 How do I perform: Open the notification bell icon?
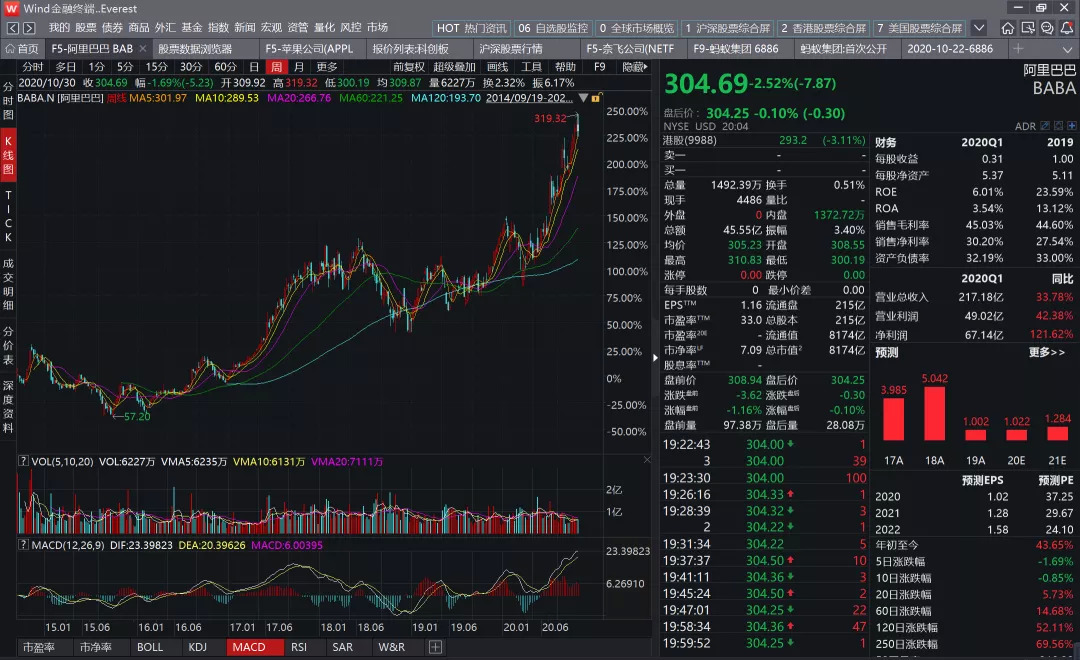tap(1066, 28)
